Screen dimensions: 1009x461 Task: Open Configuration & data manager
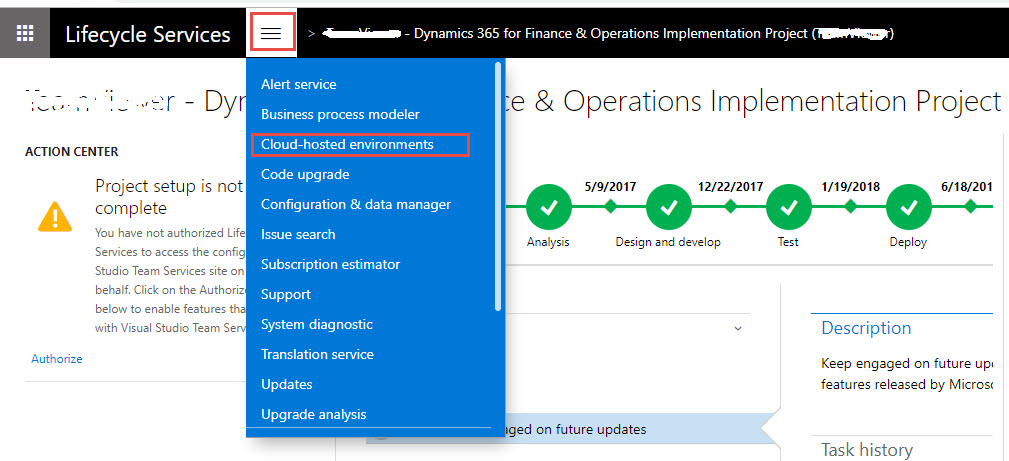click(355, 205)
